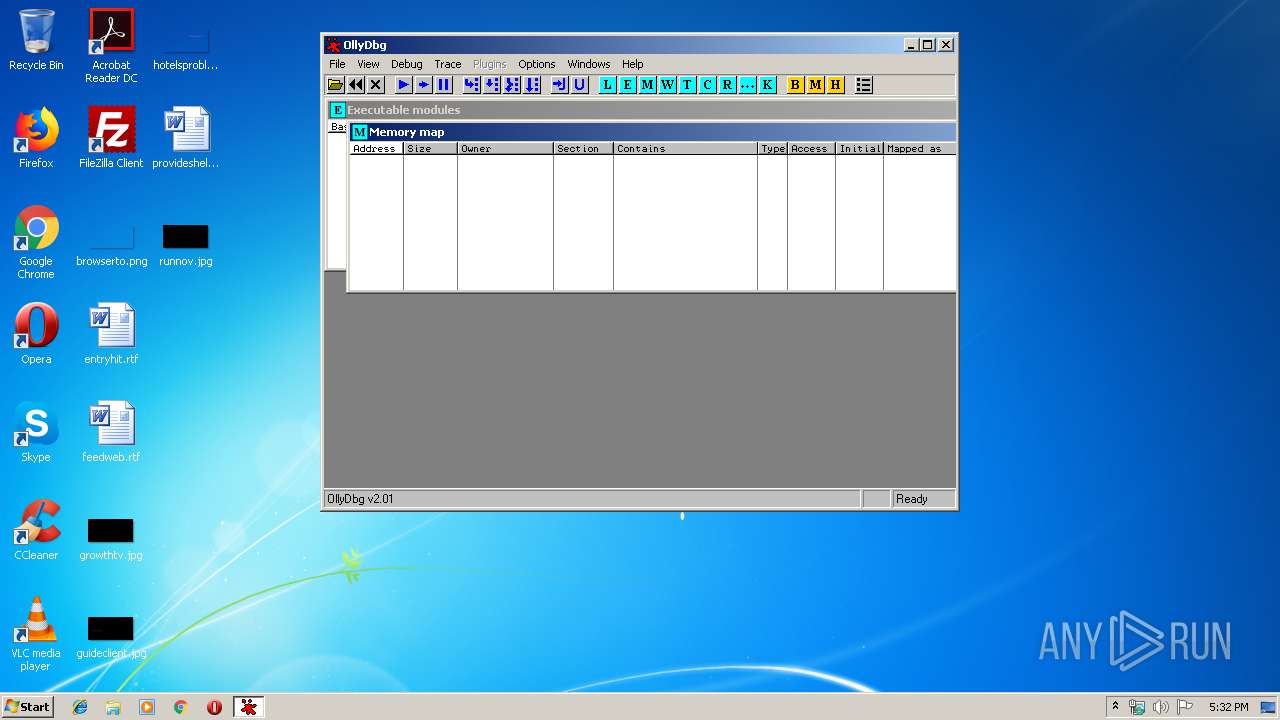Click the volume speaker tray icon

[1161, 707]
